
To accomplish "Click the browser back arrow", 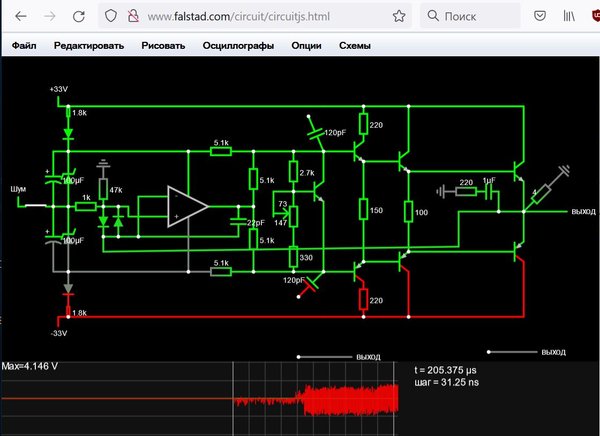I will coord(21,16).
